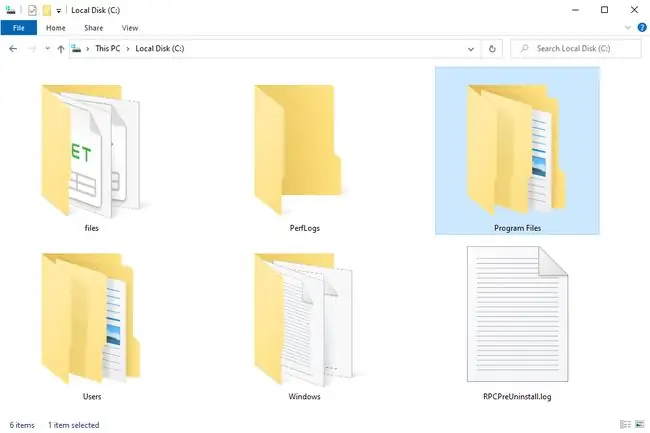Switch to large thumbnails view icon
Viewport: 650px width, 433px height.
640,424
